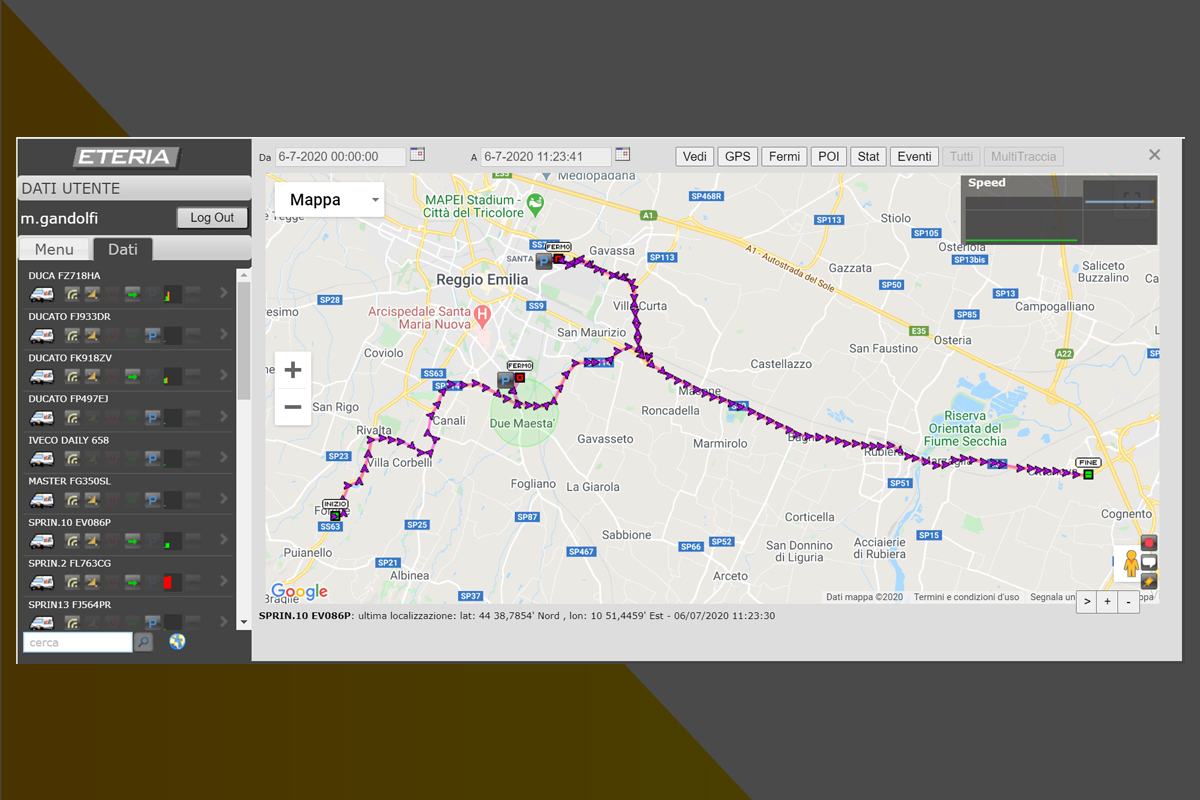Click the speech bubble icon on the map
Viewport: 1200px width, 800px height.
(1149, 562)
